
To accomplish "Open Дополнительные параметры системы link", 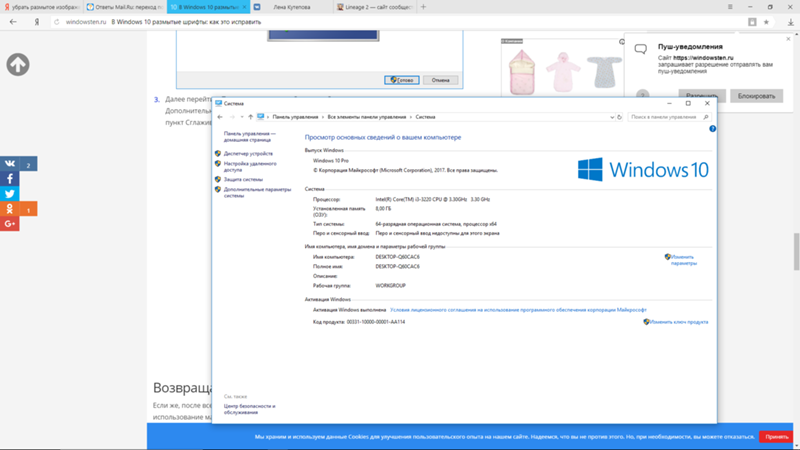I will click(x=257, y=192).
